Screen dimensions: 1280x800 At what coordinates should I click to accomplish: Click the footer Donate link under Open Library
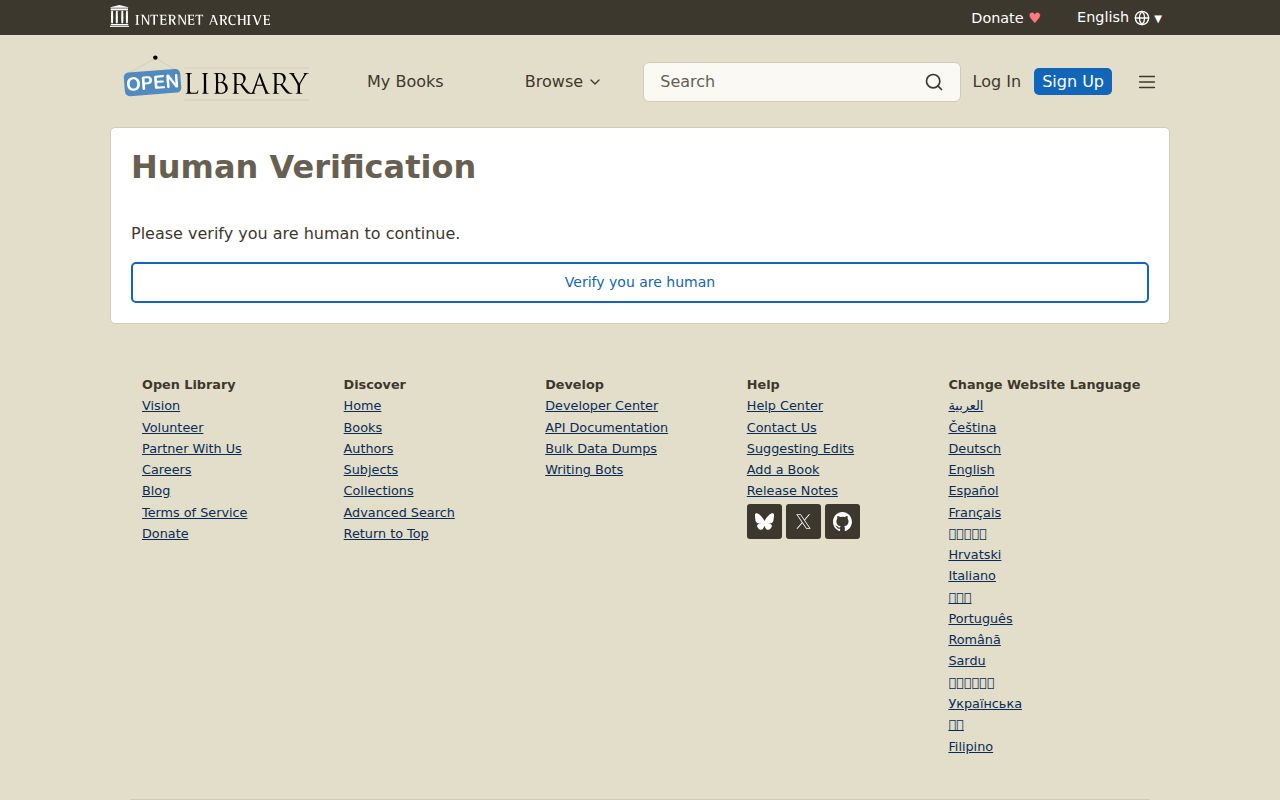click(165, 534)
